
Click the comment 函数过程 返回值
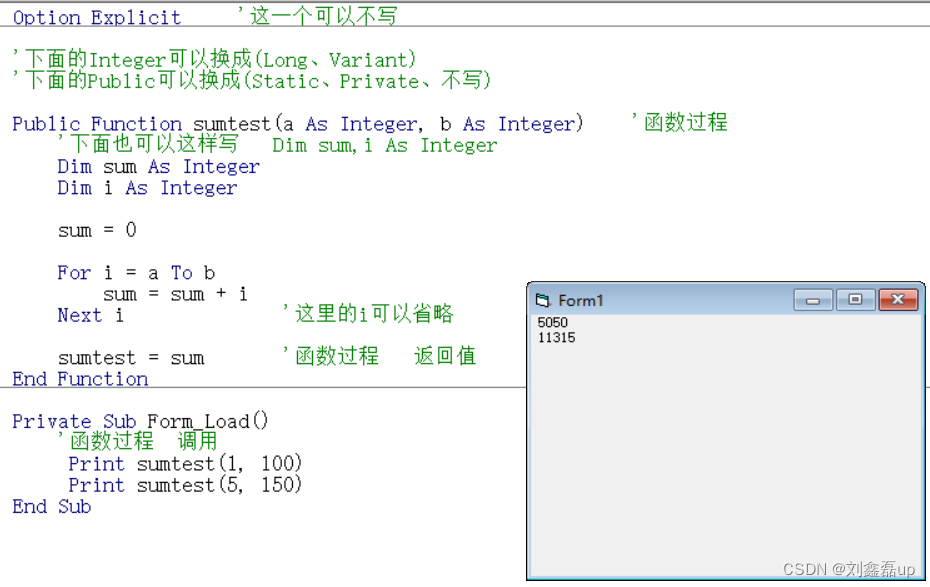tap(380, 356)
